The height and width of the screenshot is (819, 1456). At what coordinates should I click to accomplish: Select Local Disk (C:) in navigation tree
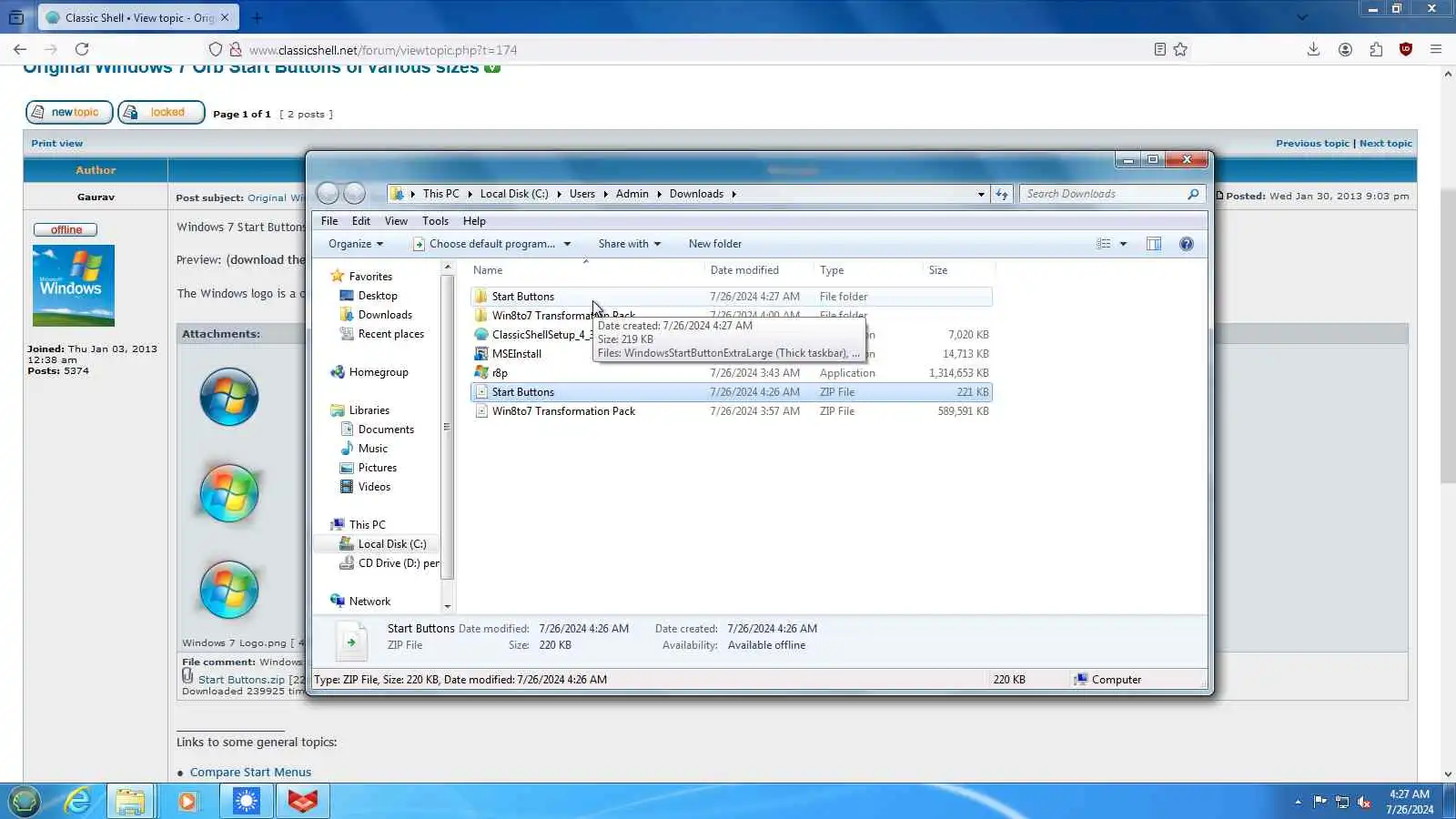pyautogui.click(x=391, y=544)
